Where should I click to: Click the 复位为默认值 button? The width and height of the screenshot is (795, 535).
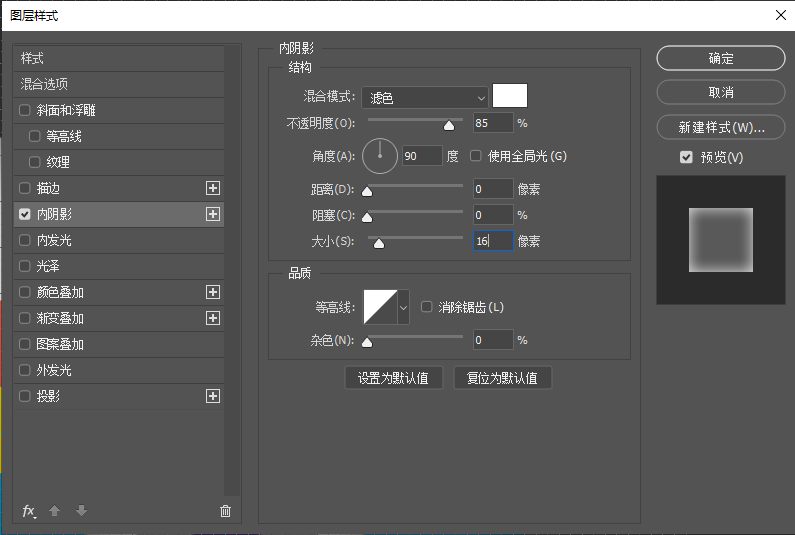point(502,378)
